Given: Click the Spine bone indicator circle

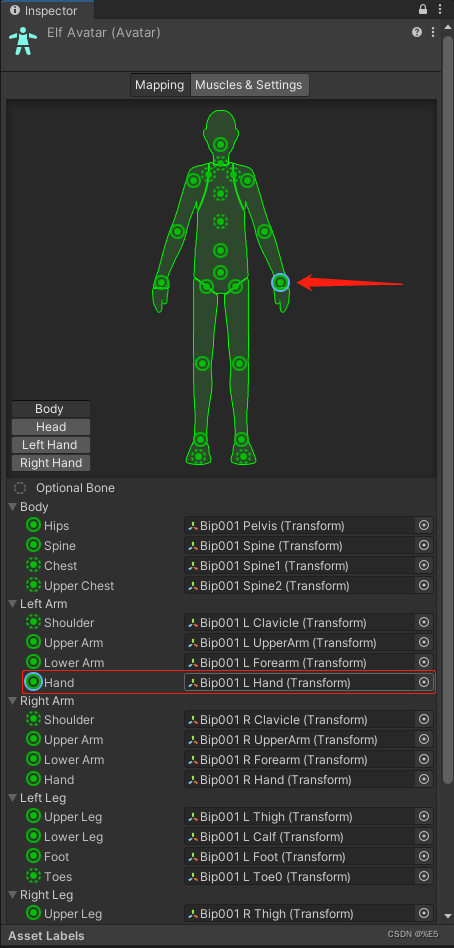Looking at the screenshot, I should [x=34, y=545].
